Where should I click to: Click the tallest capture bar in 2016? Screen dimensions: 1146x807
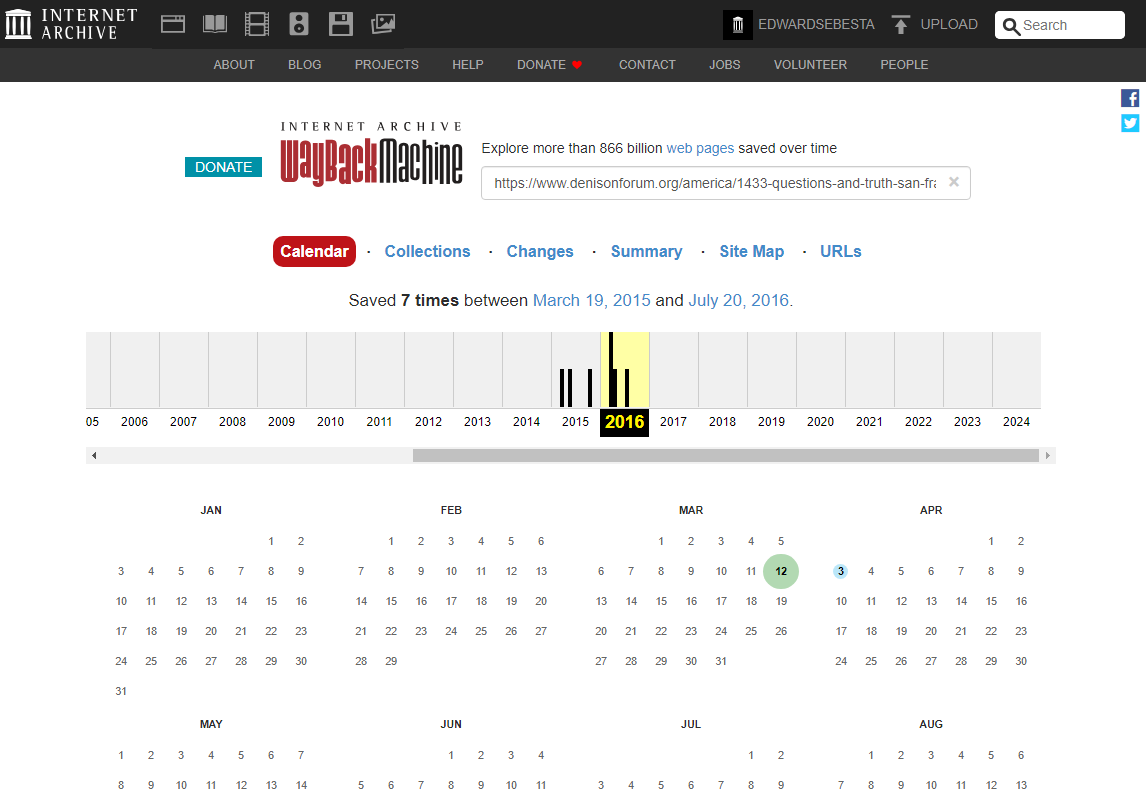tap(611, 369)
